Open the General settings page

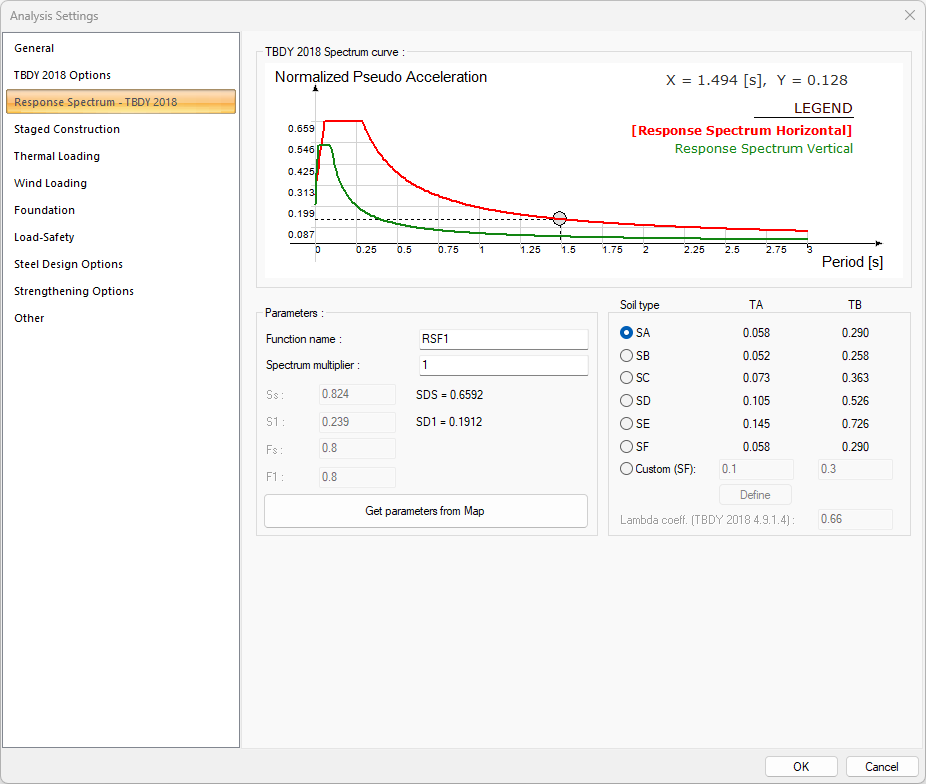[x=34, y=48]
